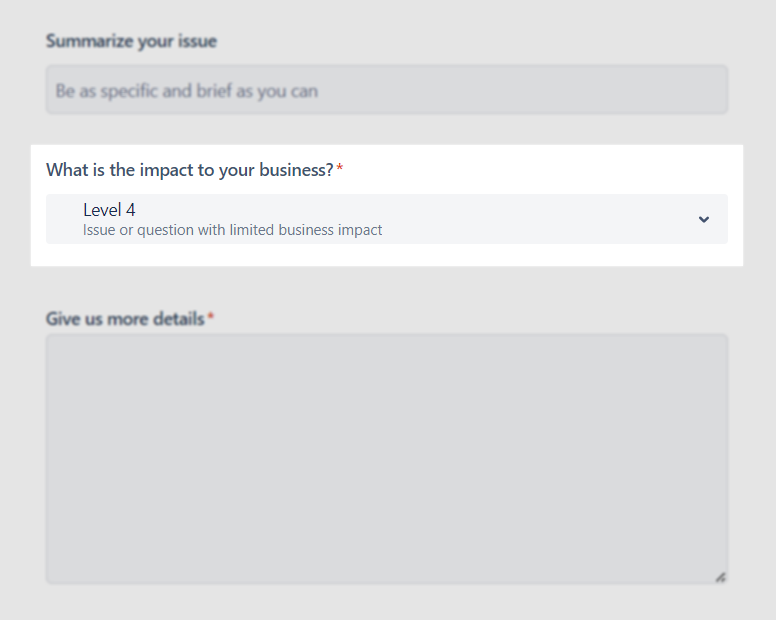Click the middle of the details text area
Screen dimensions: 776x620
click(x=387, y=459)
